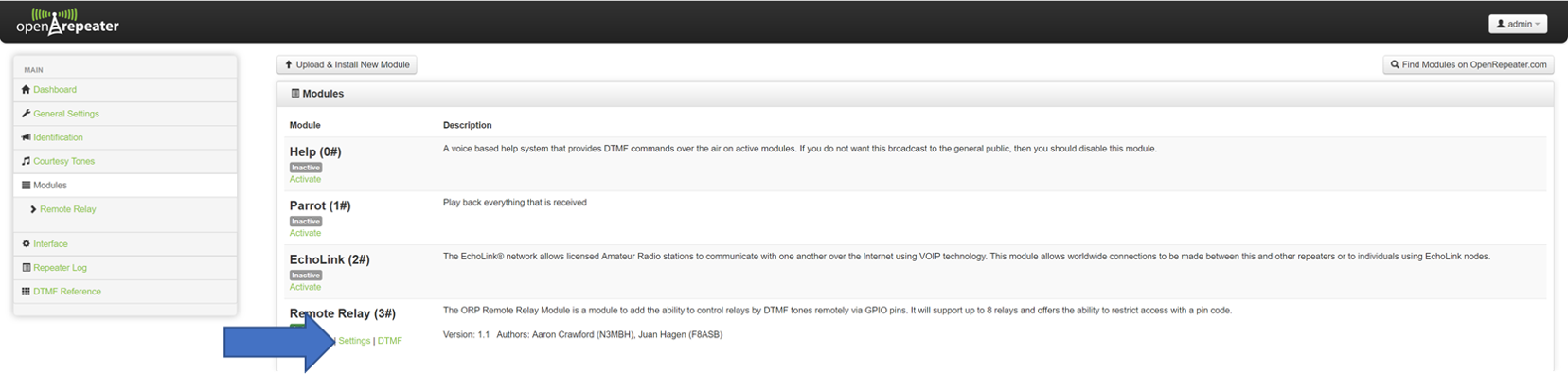
Task: Click the Identification megaphone icon
Action: coord(26,137)
